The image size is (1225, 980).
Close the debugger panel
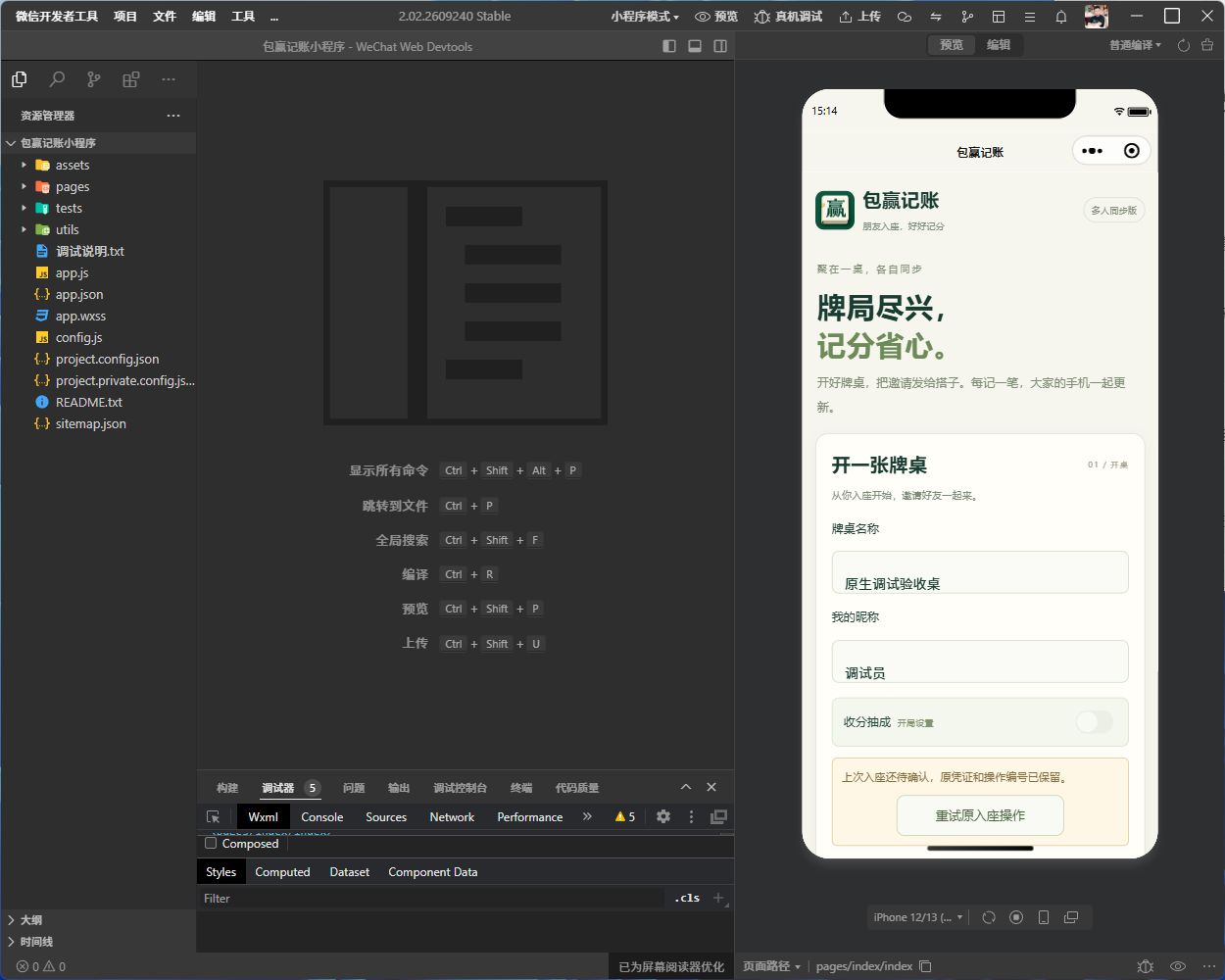point(711,787)
